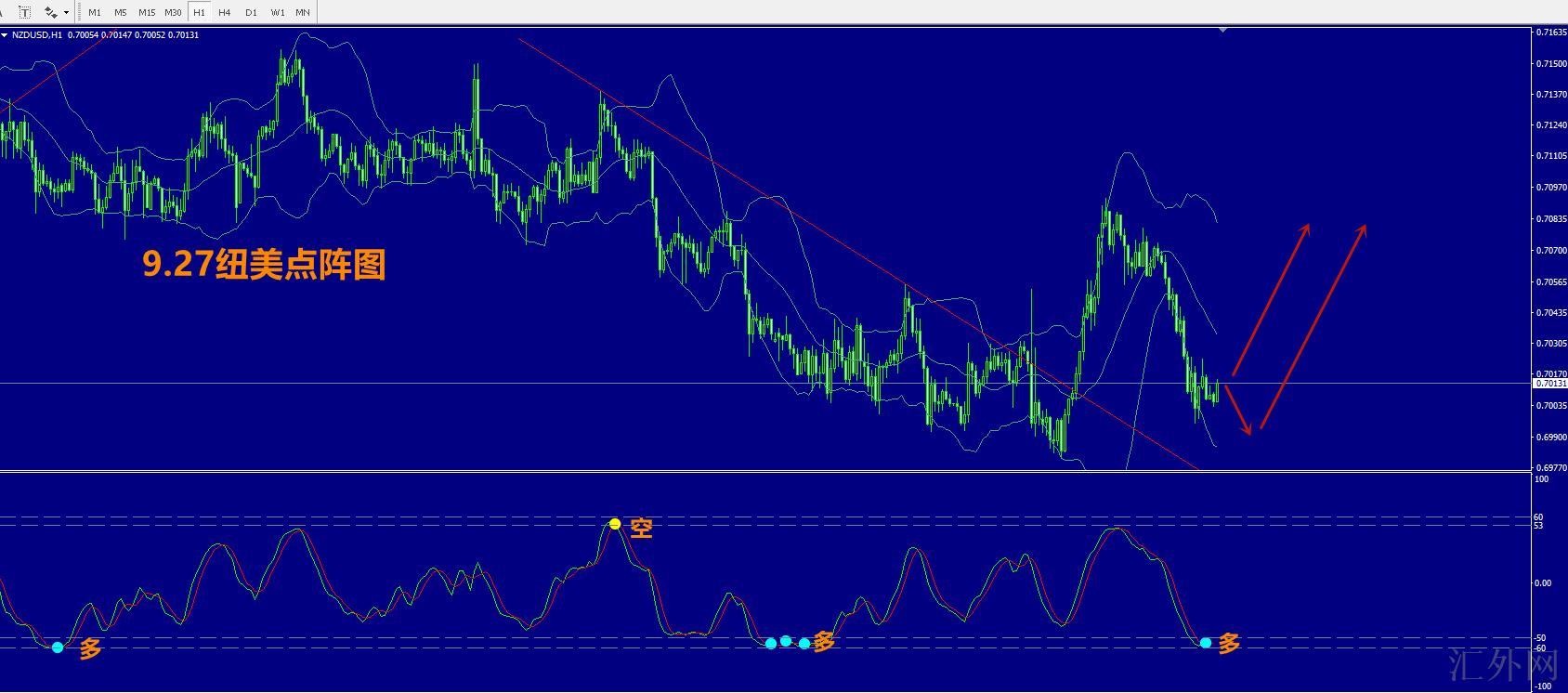The image size is (1568, 693).
Task: Click the 0.00 level on indicator scale
Action: pos(1544,583)
